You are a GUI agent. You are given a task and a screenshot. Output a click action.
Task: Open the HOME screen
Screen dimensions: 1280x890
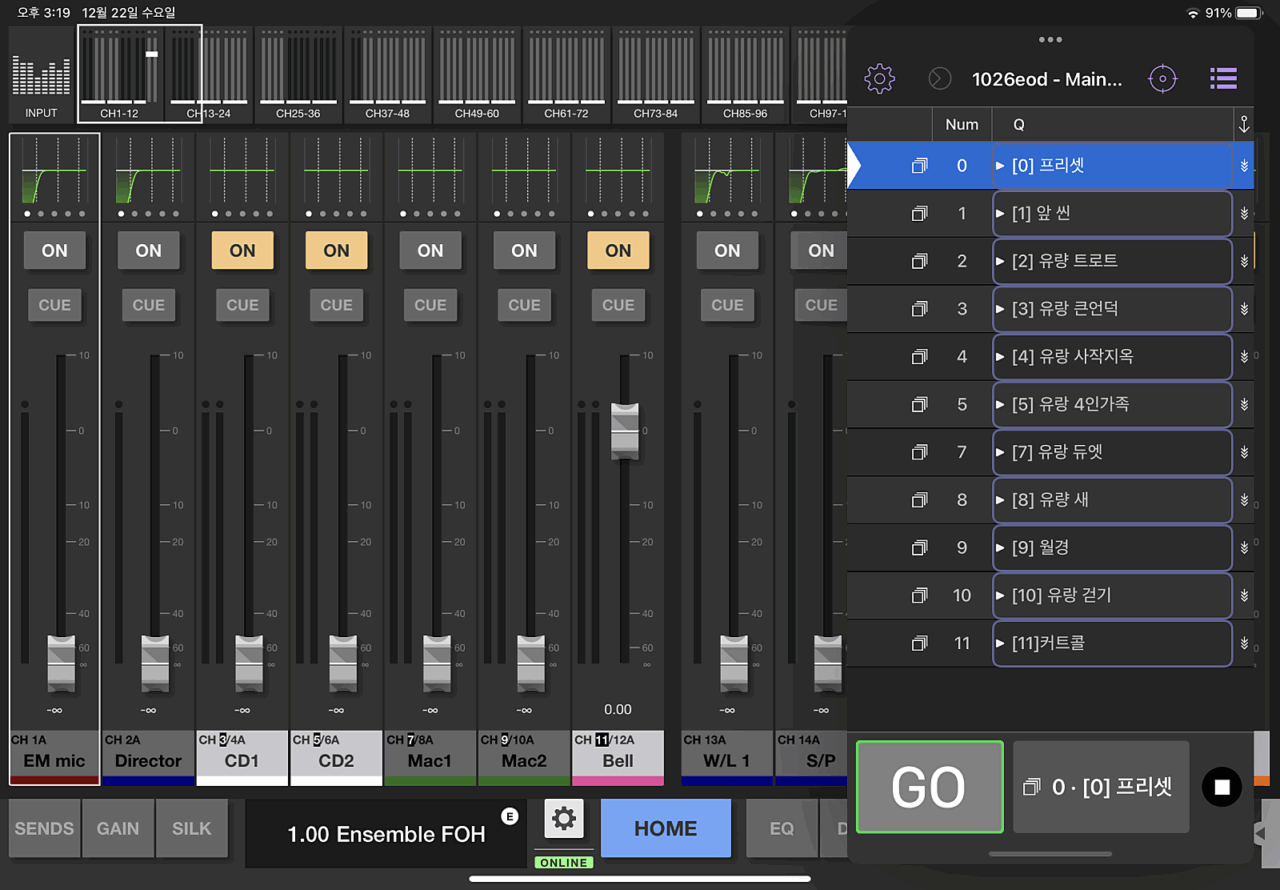click(666, 828)
